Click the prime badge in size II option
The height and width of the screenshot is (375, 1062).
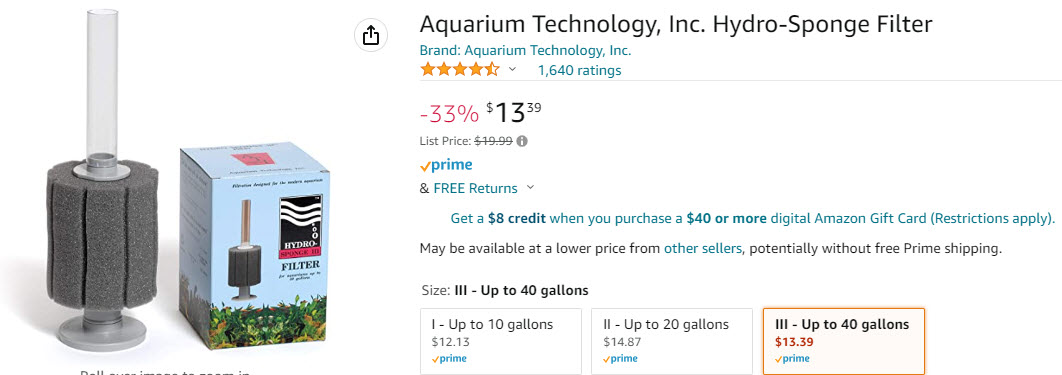click(x=620, y=359)
